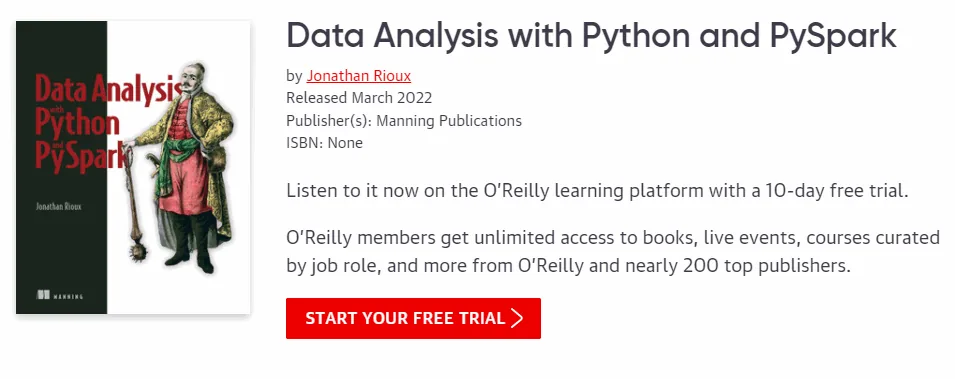955x379 pixels.
Task: Open the Jonathan Rioux author link
Action: (359, 76)
